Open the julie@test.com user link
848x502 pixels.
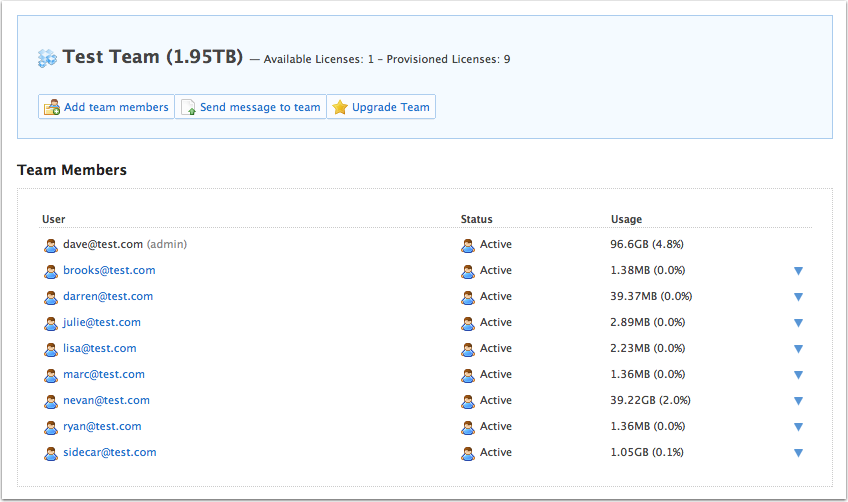pos(102,322)
